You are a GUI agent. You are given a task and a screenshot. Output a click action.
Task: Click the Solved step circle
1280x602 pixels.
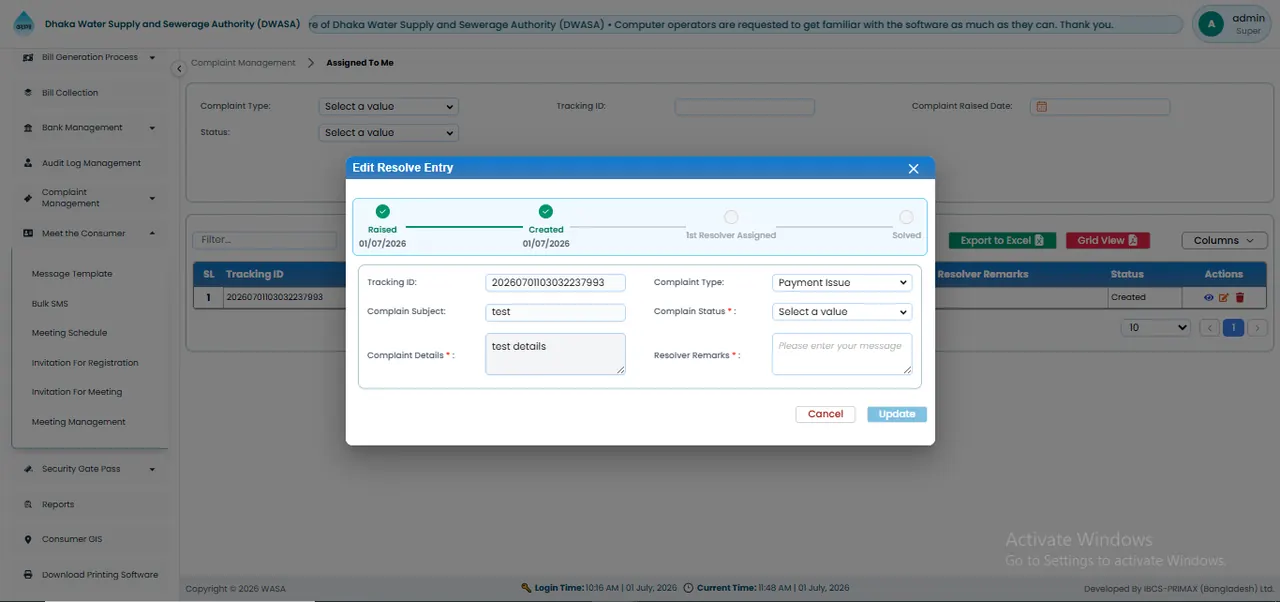pyautogui.click(x=906, y=217)
